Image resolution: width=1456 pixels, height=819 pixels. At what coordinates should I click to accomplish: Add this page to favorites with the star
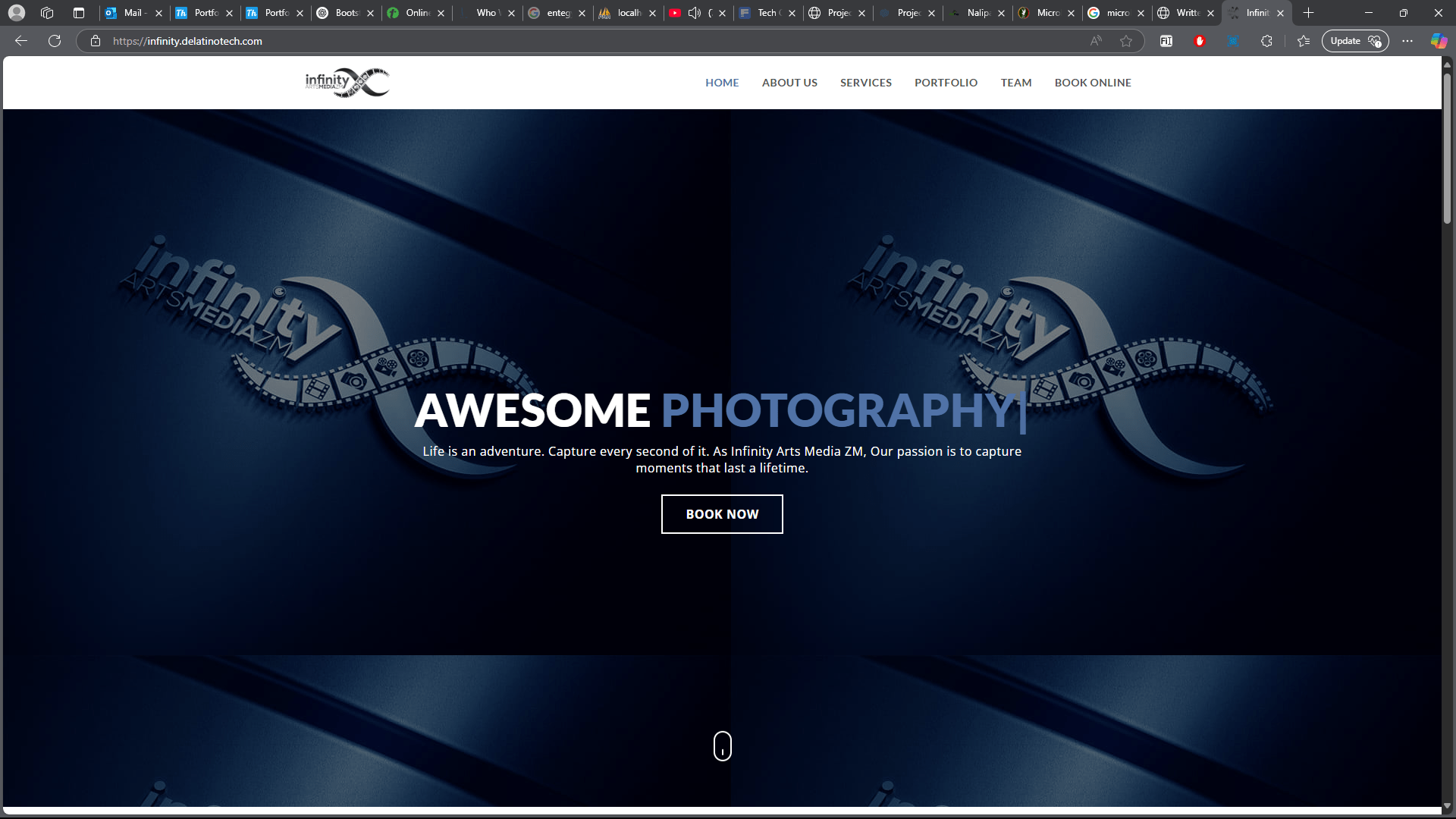click(x=1126, y=41)
